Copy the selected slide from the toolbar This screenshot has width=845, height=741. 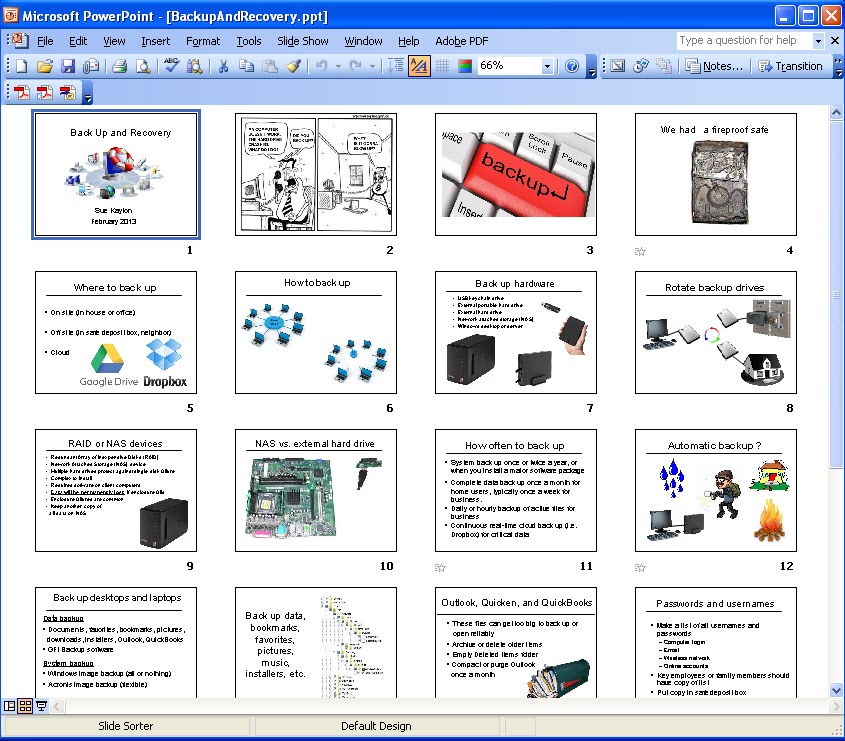coord(246,66)
